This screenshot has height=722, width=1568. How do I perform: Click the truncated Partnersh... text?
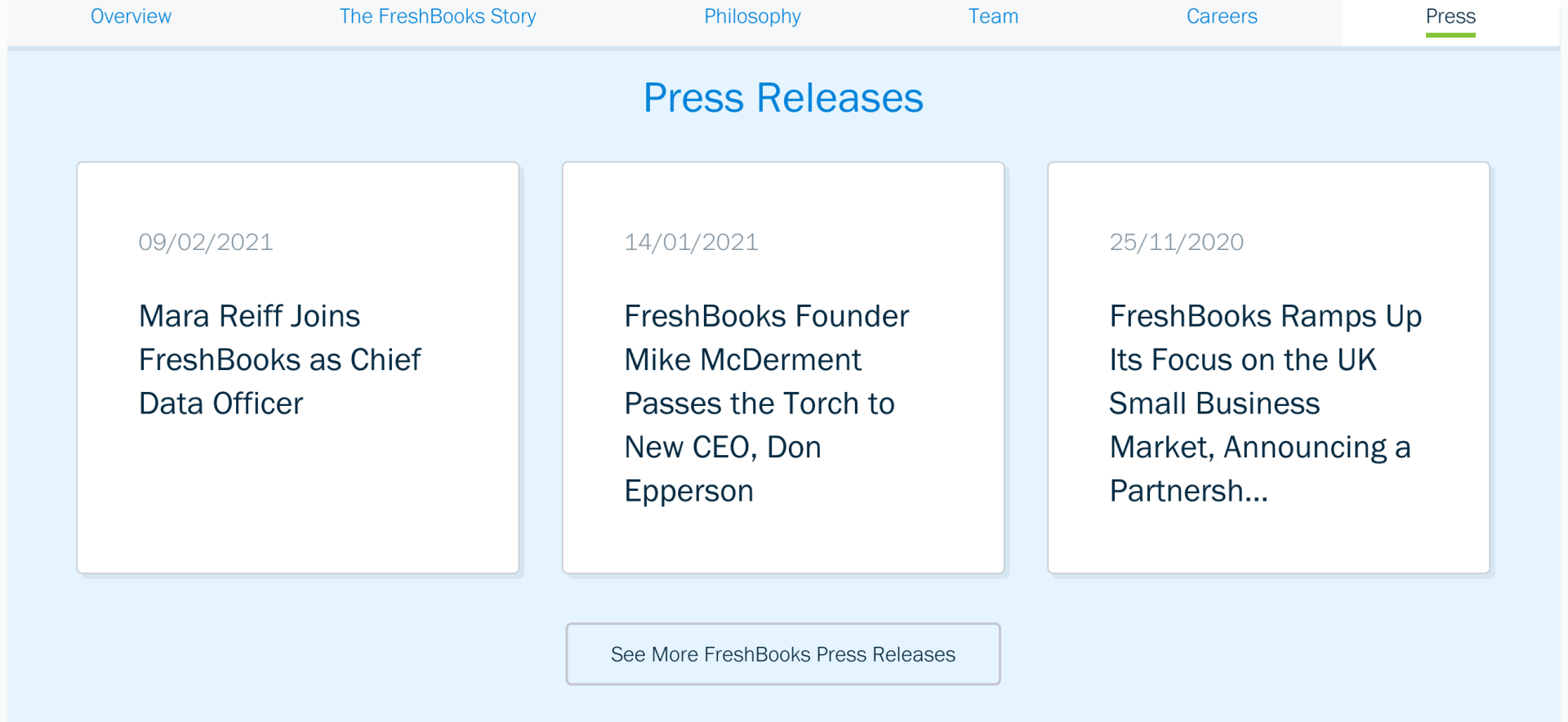coord(1187,490)
